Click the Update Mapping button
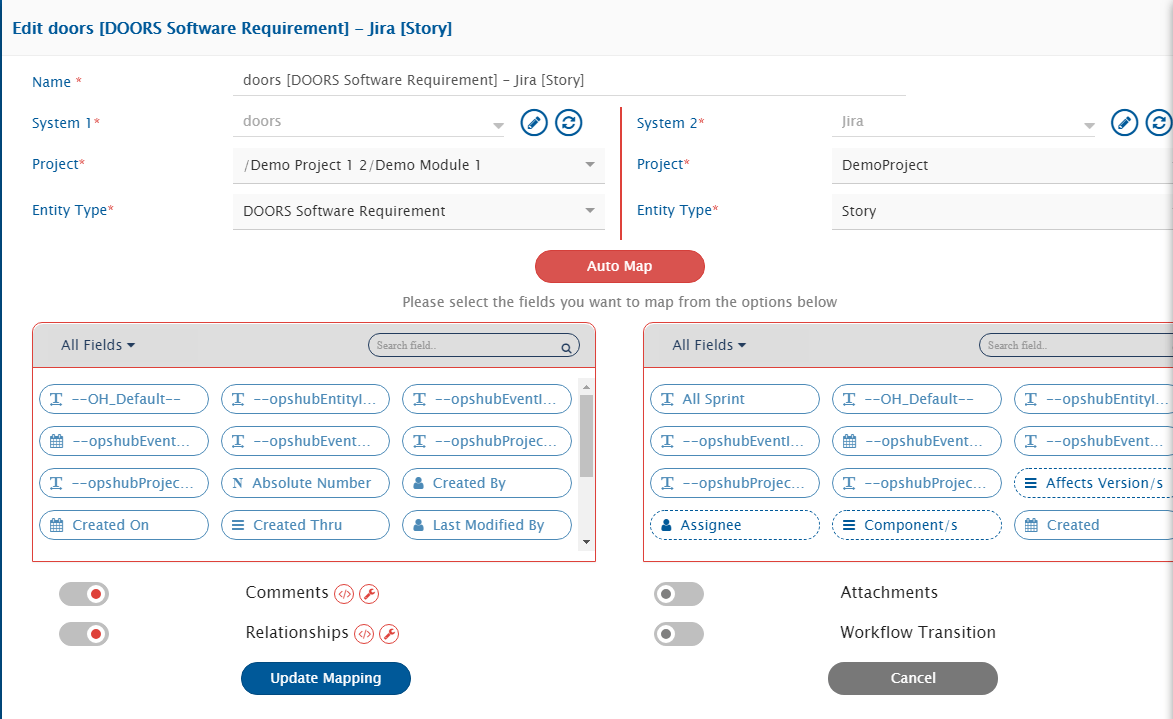The width and height of the screenshot is (1173, 719). coord(326,678)
